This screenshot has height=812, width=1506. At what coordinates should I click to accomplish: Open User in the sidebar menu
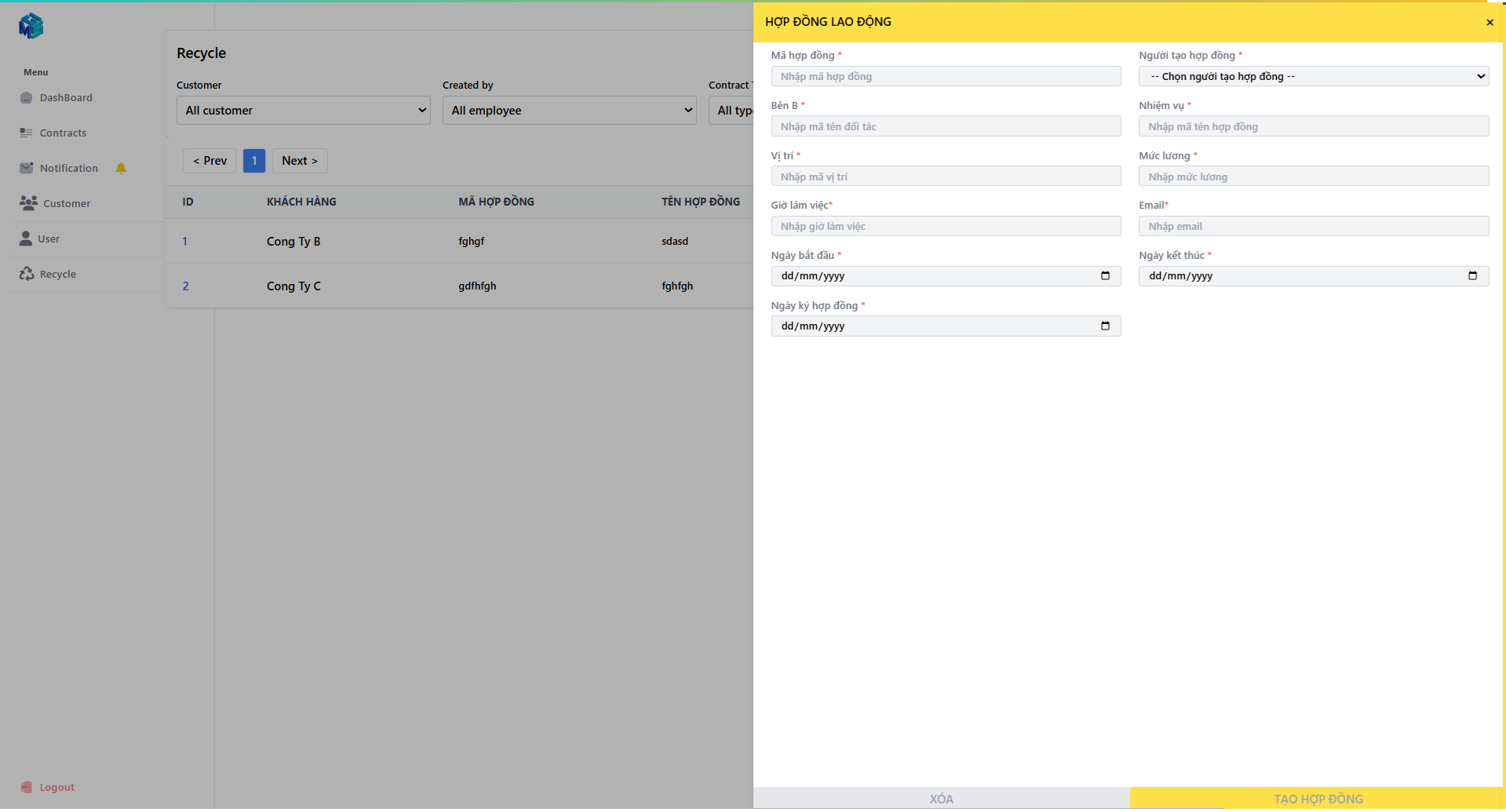click(49, 239)
